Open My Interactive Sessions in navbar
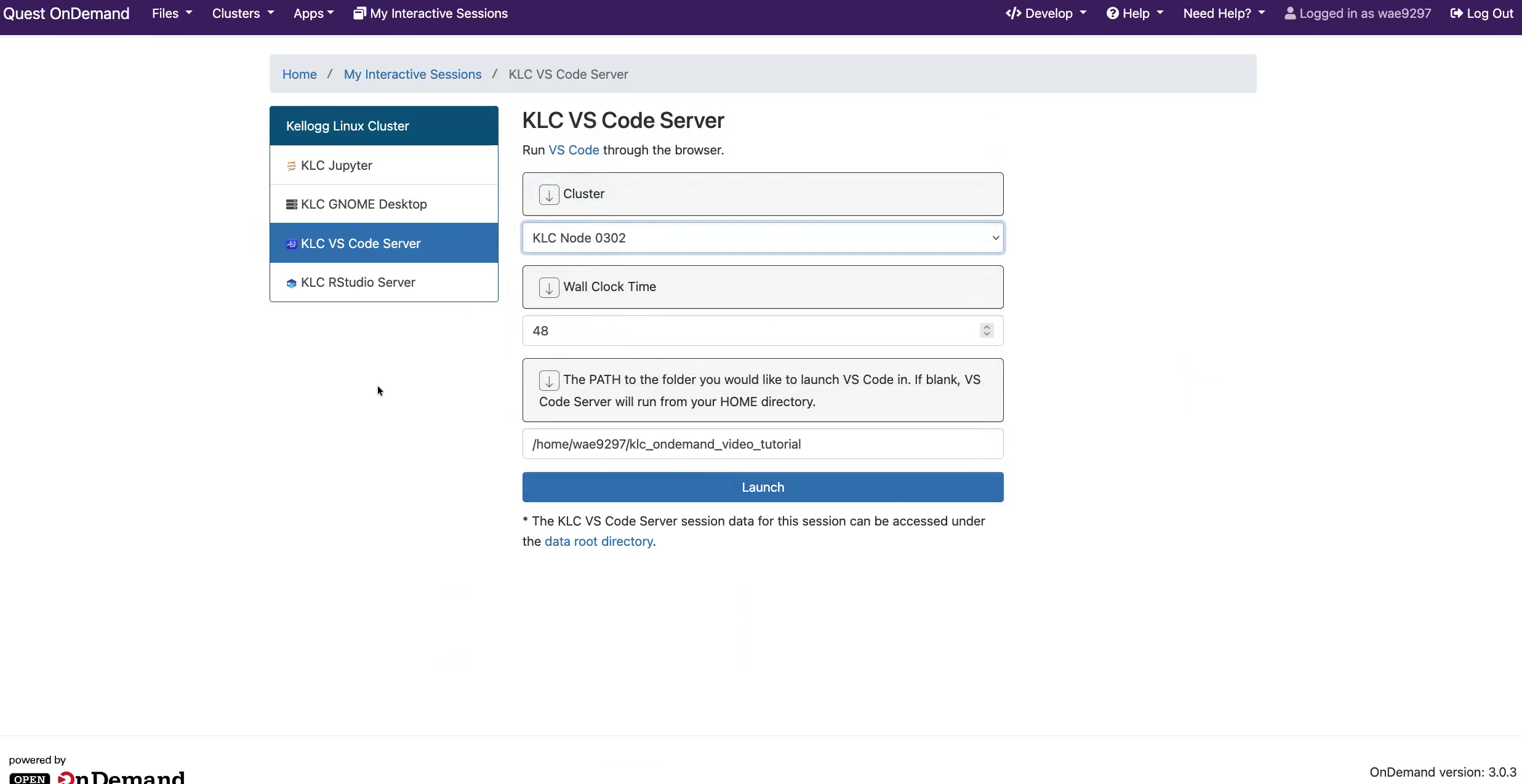This screenshot has height=784, width=1522. point(431,14)
